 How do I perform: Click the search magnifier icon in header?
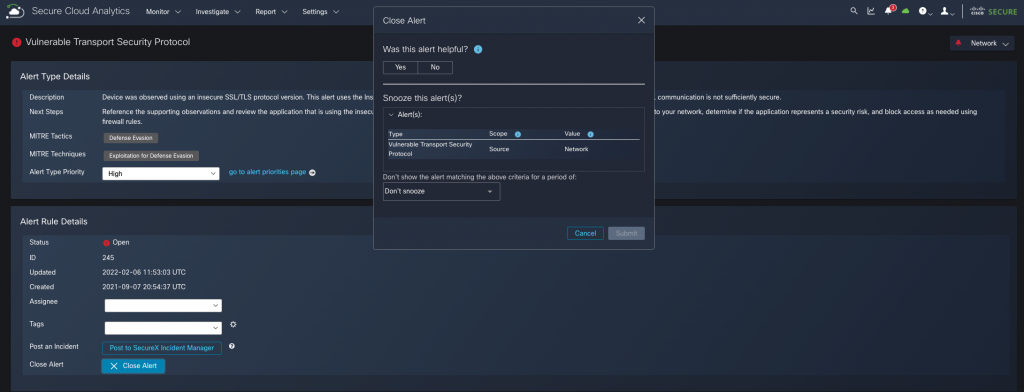854,11
